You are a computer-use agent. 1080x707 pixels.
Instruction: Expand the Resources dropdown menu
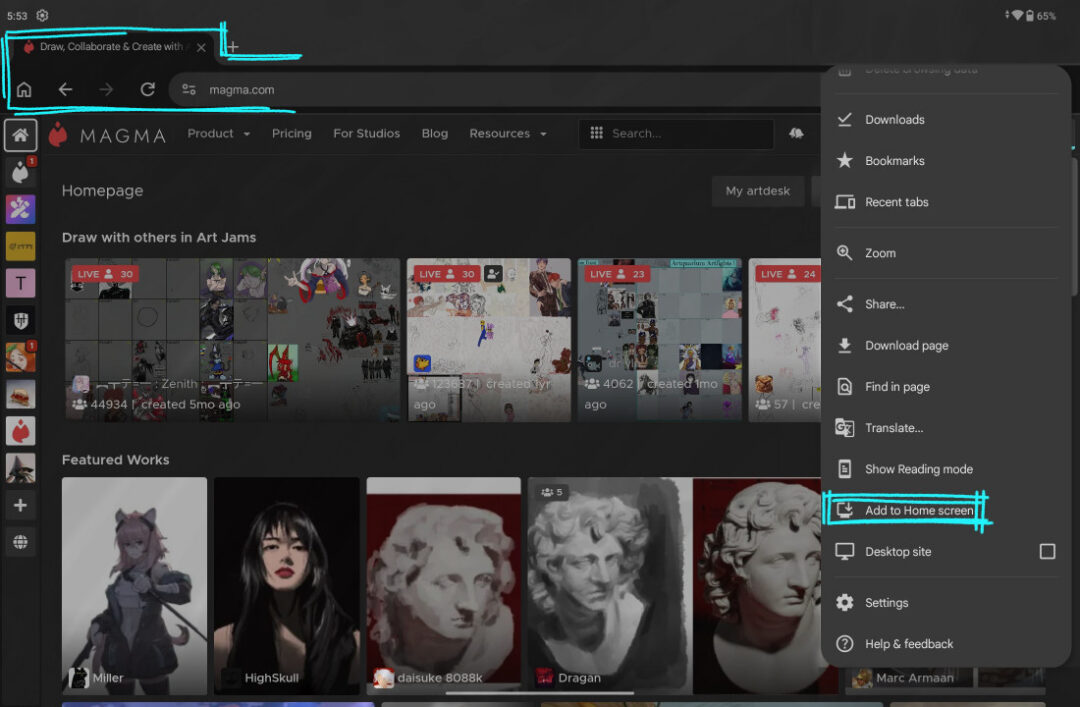[508, 134]
